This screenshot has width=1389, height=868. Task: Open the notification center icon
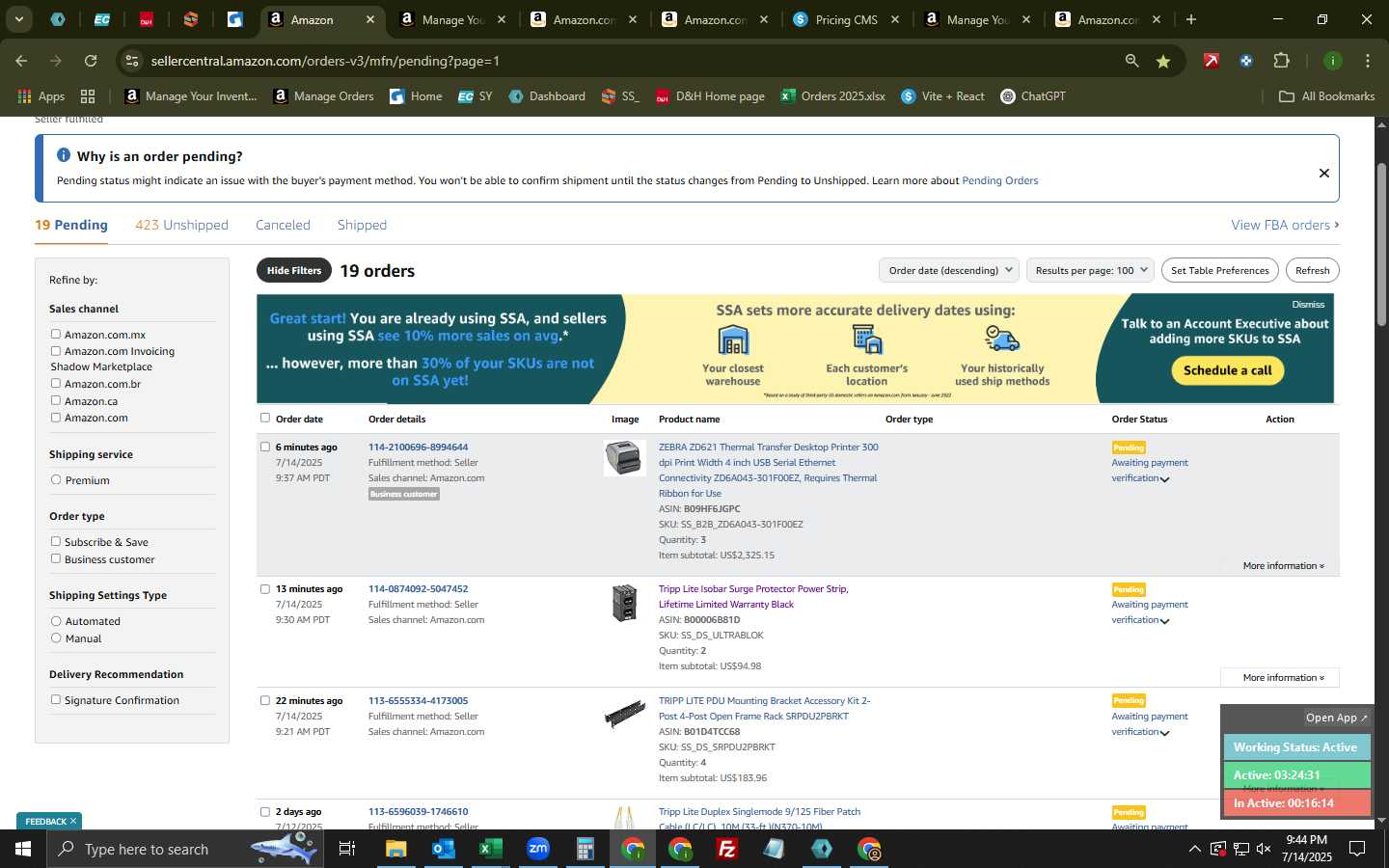pos(1357,849)
